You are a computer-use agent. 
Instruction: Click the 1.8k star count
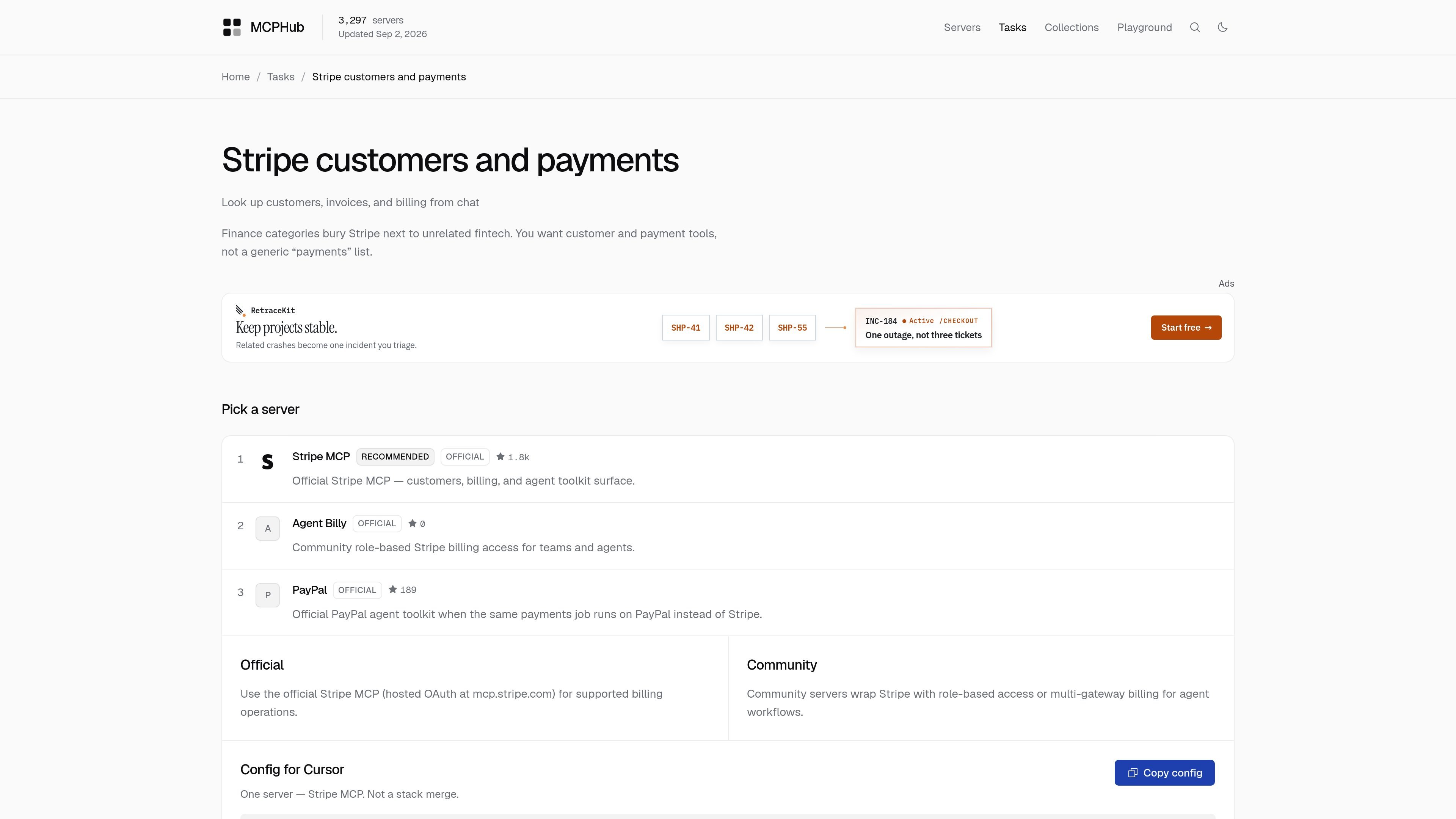click(x=518, y=457)
